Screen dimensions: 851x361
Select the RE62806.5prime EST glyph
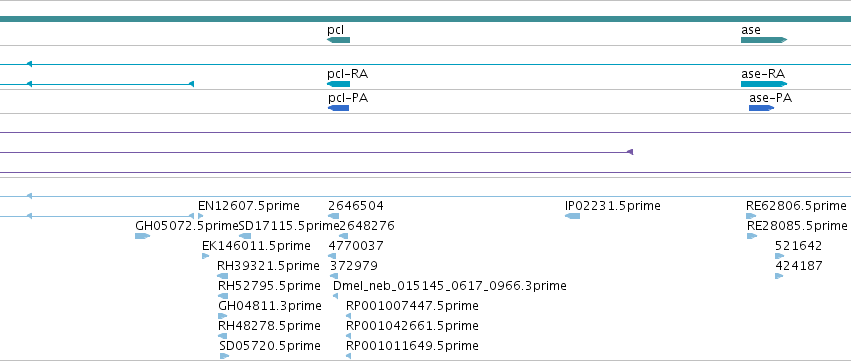tap(751, 216)
